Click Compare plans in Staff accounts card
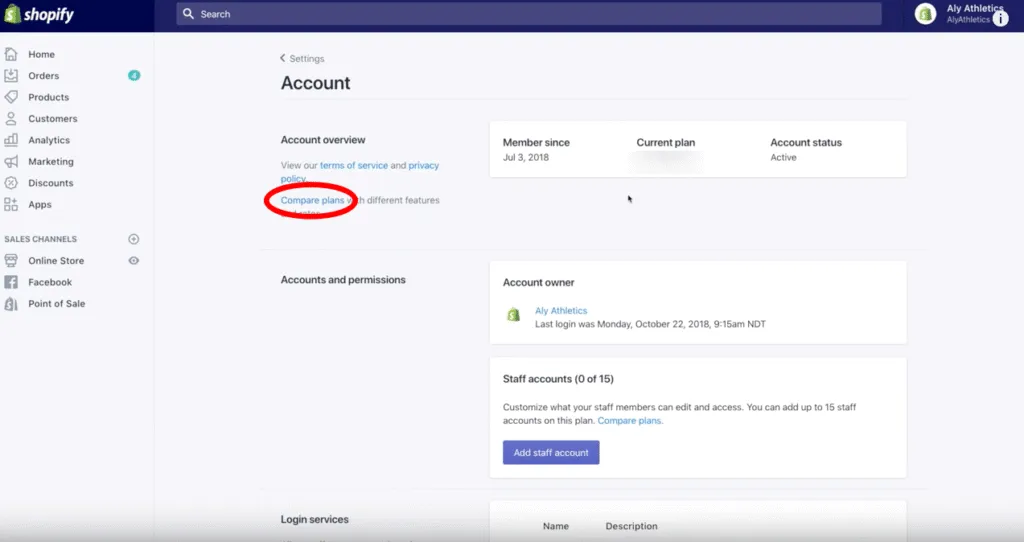 [x=630, y=421]
